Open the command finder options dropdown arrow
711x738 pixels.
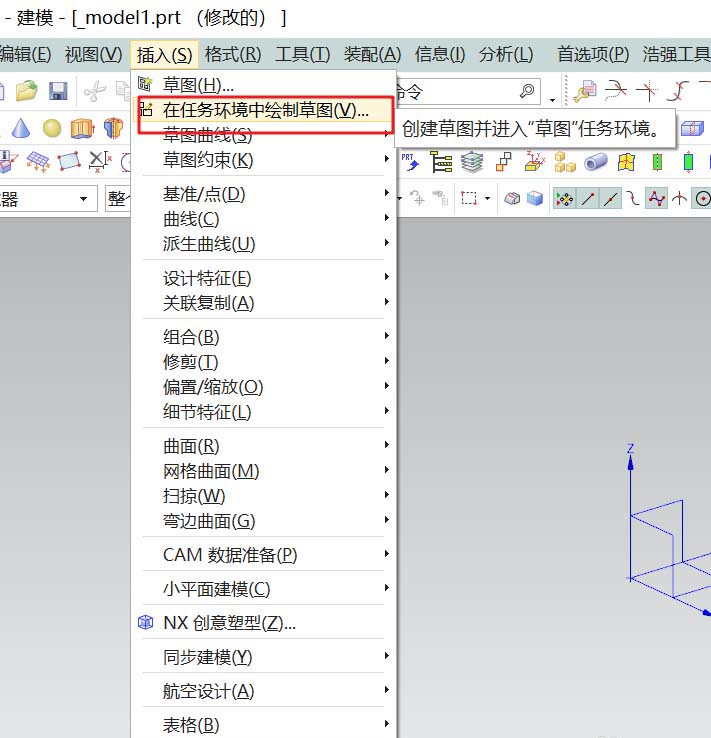(552, 100)
